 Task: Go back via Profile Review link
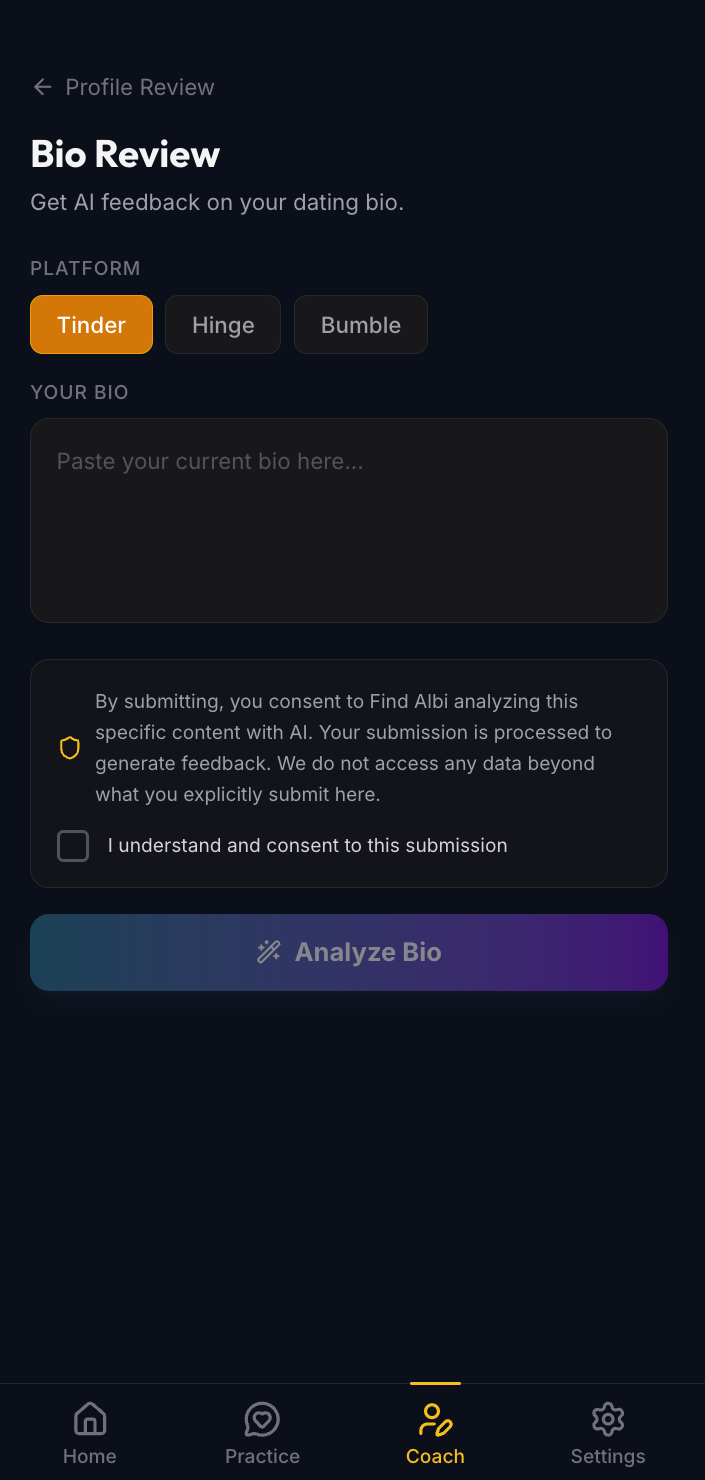pos(139,87)
